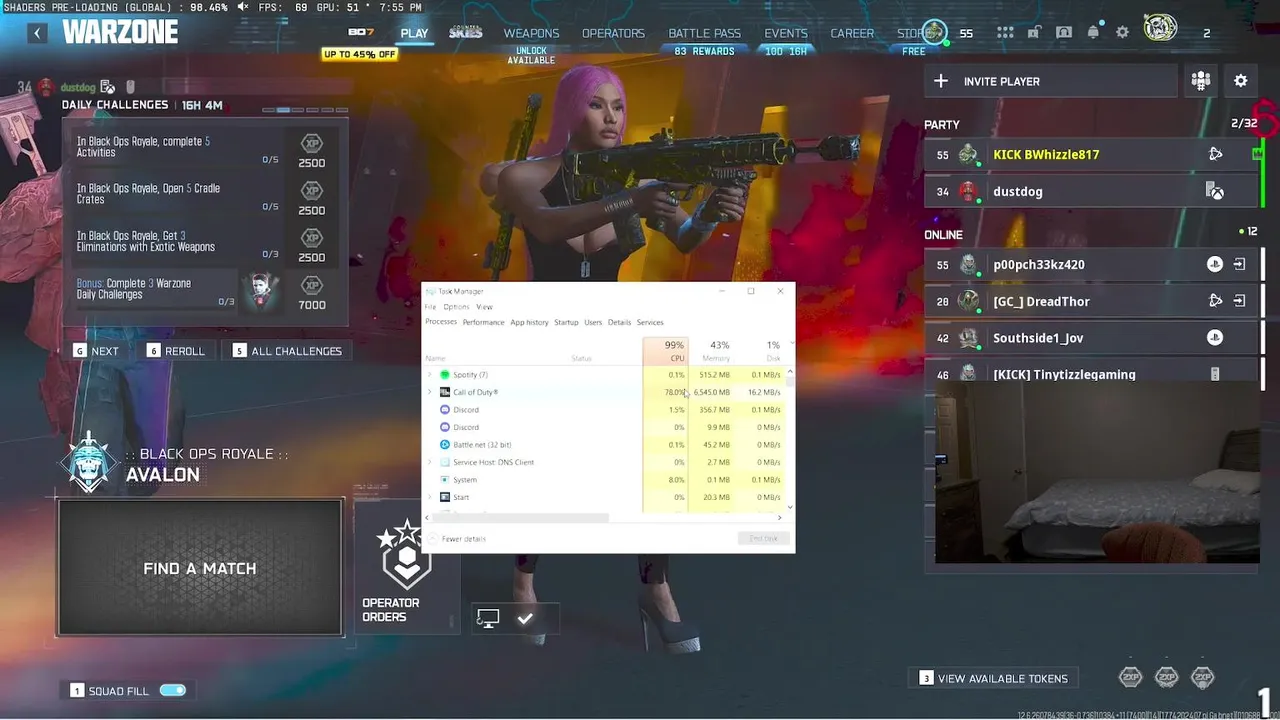Click Next challenge button
Screen dimensions: 1280x720
tap(96, 351)
